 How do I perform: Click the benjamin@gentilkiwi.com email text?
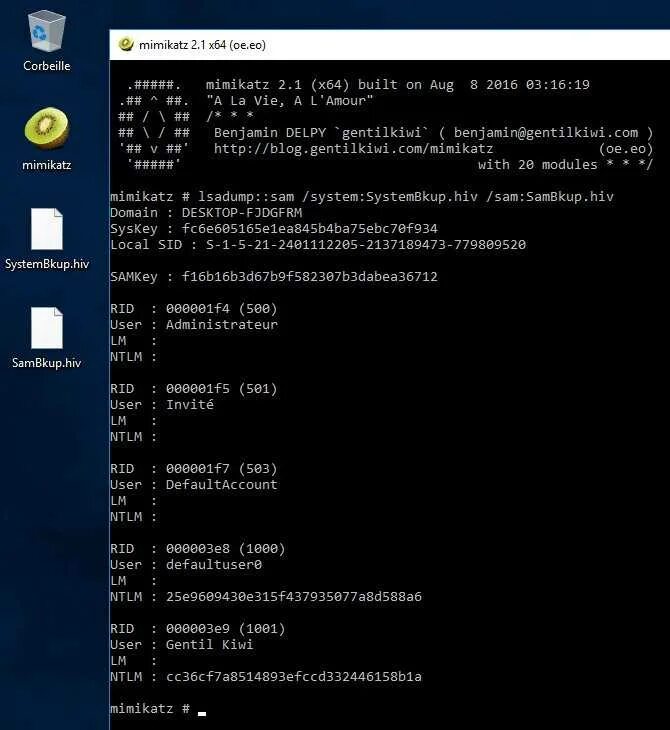(546, 133)
